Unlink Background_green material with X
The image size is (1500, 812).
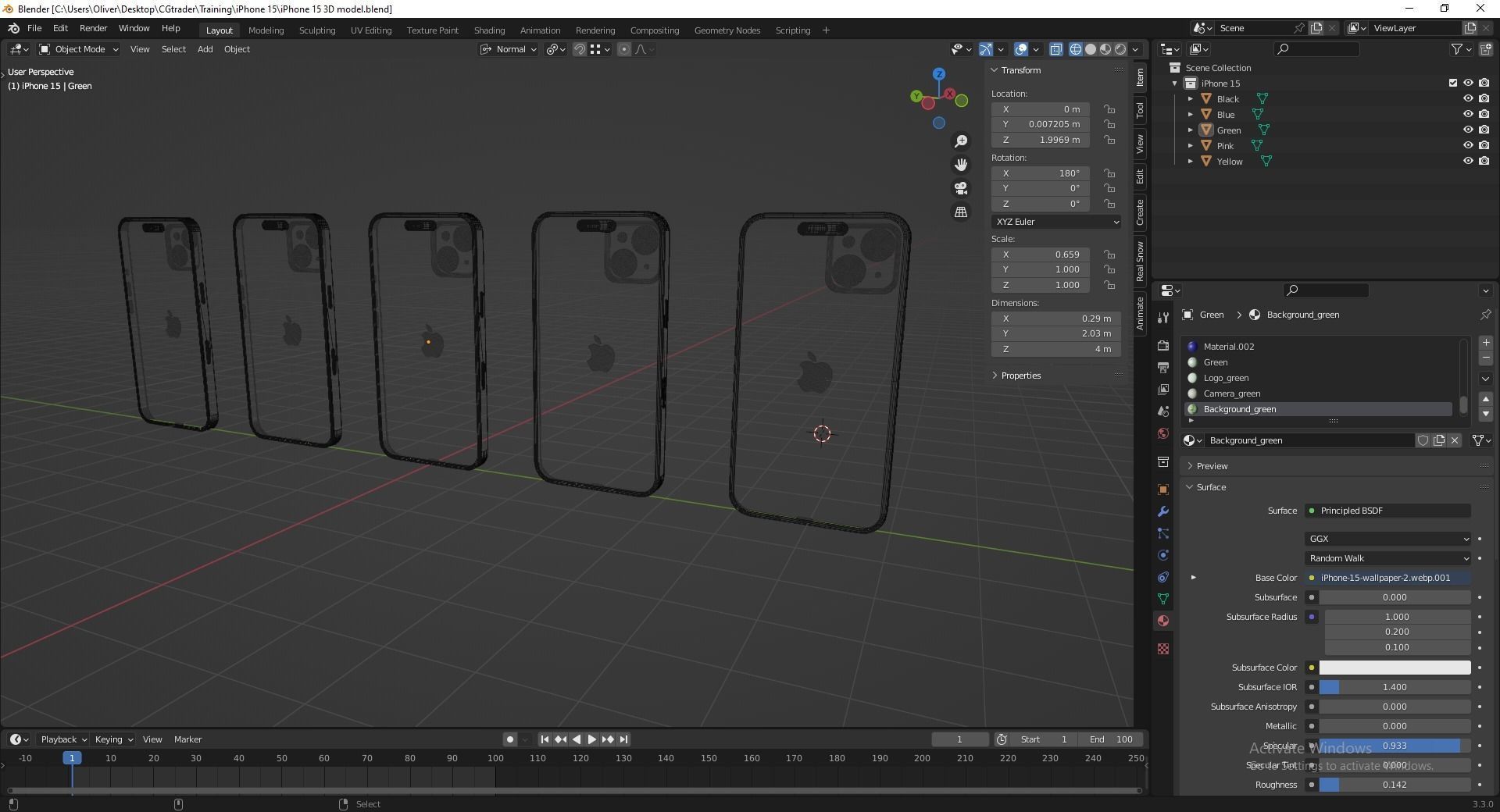(x=1455, y=440)
